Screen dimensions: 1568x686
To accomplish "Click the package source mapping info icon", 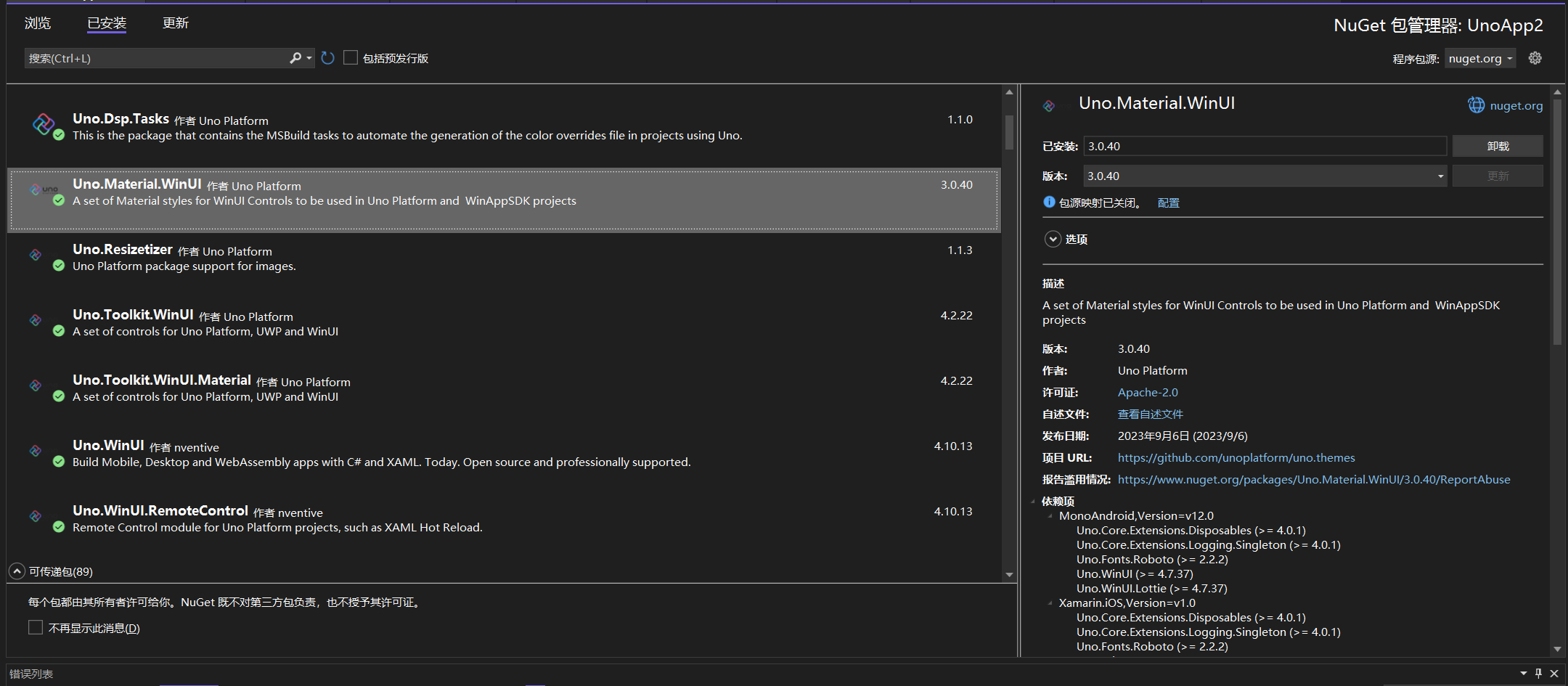I will [x=1049, y=202].
